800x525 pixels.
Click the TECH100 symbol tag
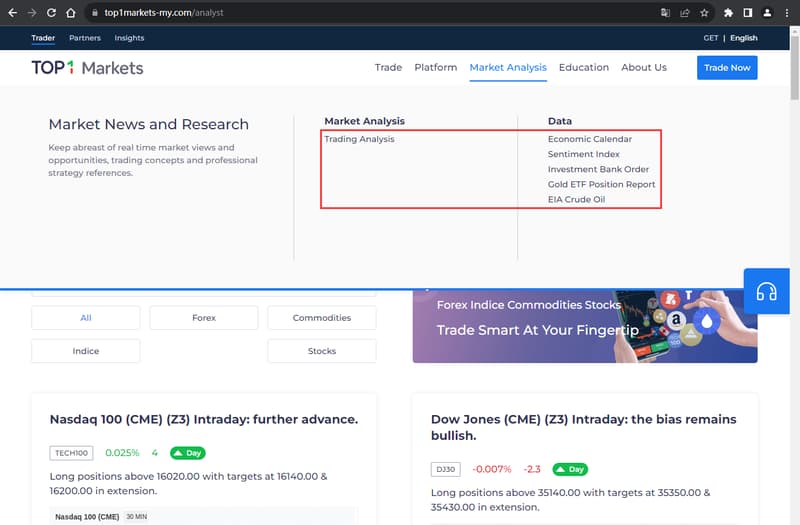(x=71, y=453)
